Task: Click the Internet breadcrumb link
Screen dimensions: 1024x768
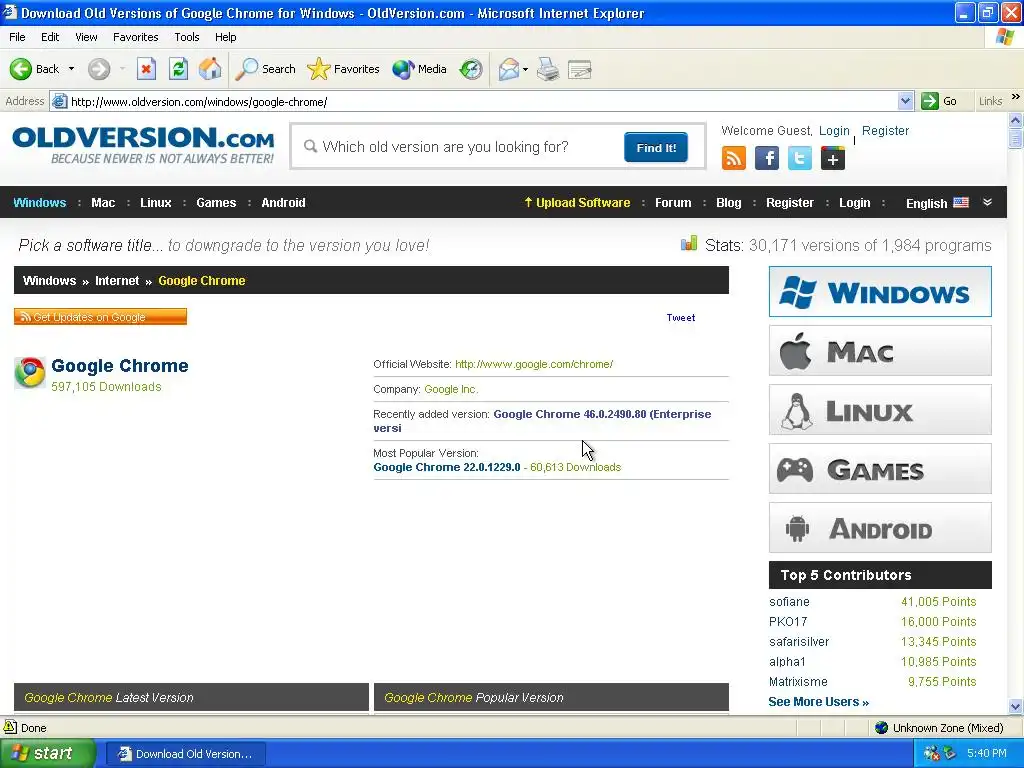Action: 117,281
